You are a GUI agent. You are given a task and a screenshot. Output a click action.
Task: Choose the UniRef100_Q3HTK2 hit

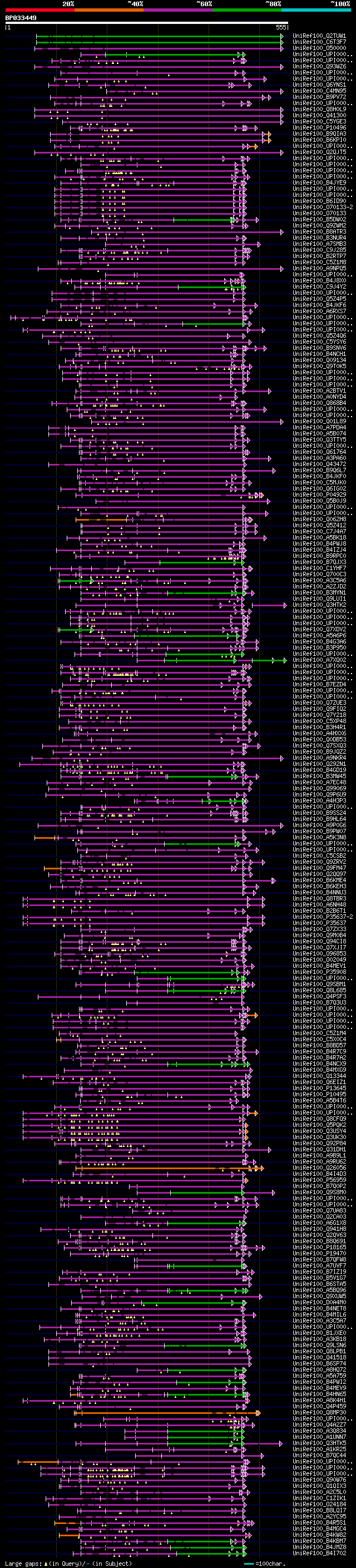(319, 605)
